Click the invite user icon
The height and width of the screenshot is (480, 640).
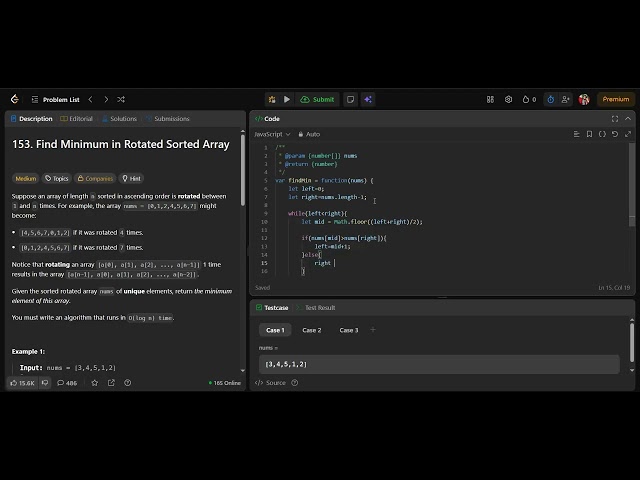click(x=565, y=99)
